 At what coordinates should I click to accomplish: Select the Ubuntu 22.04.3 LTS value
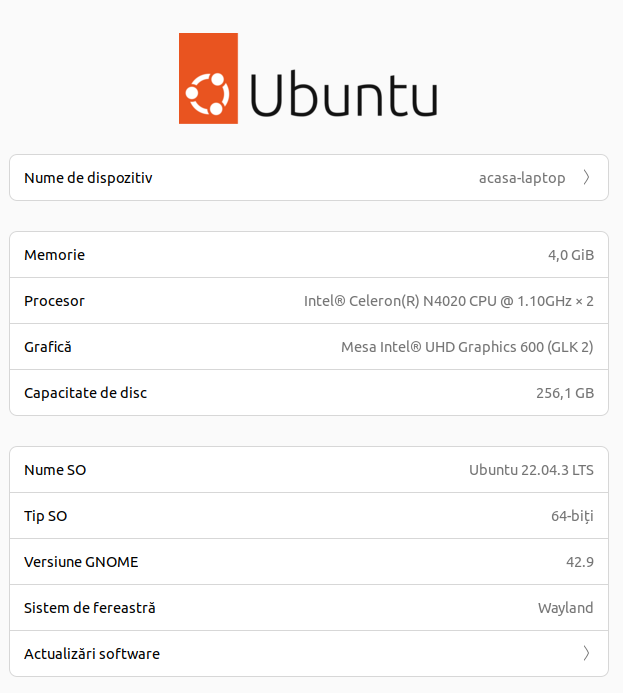coord(531,470)
